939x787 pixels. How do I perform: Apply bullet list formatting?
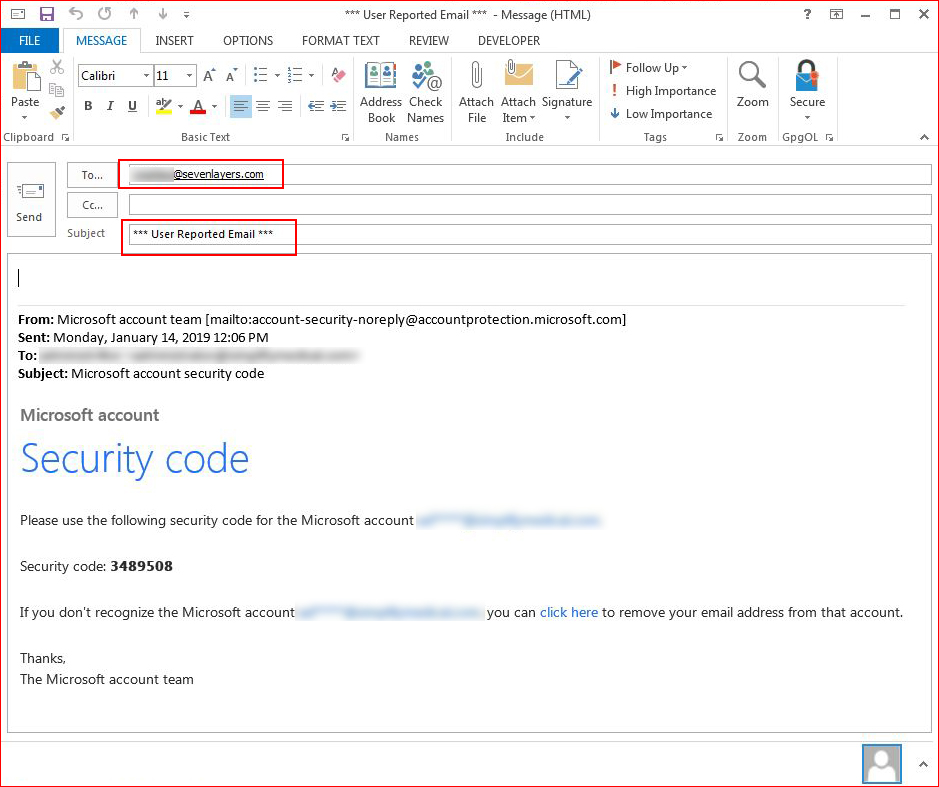[261, 75]
